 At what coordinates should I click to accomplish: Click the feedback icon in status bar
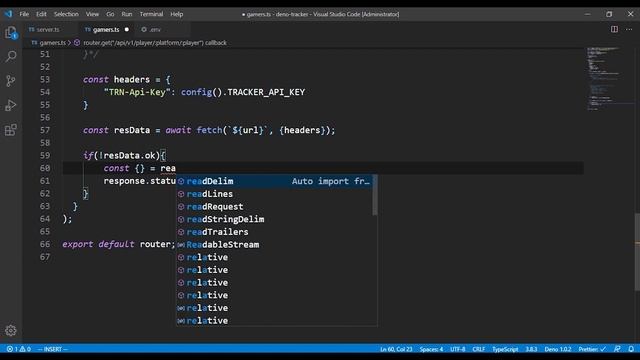(617, 349)
